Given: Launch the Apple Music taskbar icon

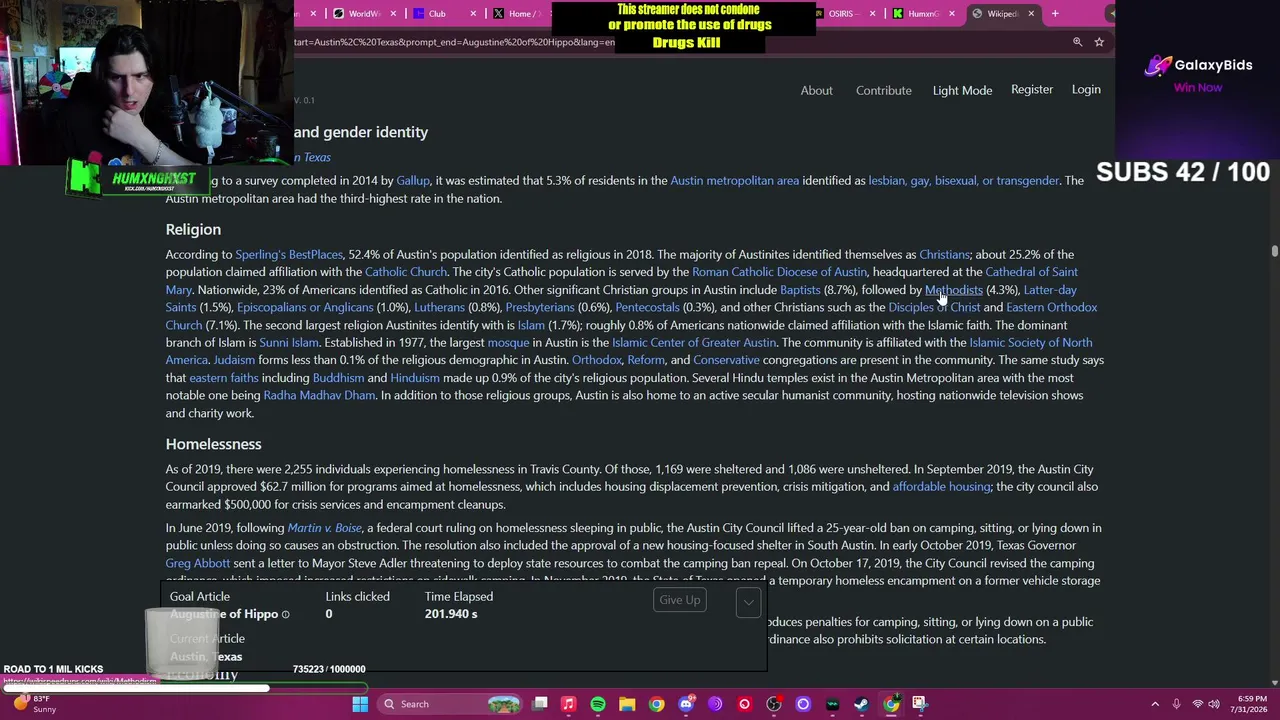Looking at the screenshot, I should click(568, 704).
